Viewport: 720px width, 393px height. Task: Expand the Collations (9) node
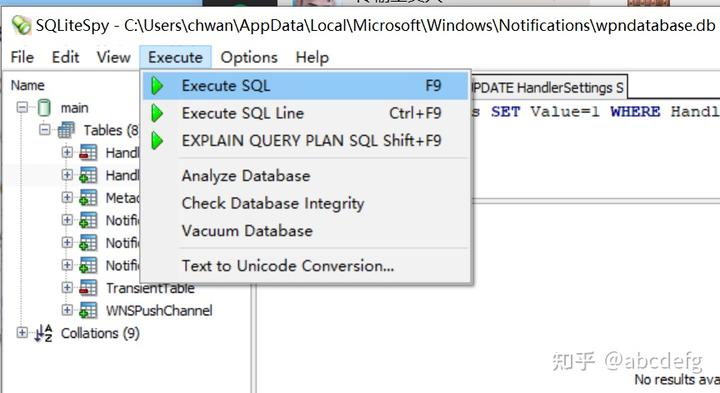click(x=22, y=332)
